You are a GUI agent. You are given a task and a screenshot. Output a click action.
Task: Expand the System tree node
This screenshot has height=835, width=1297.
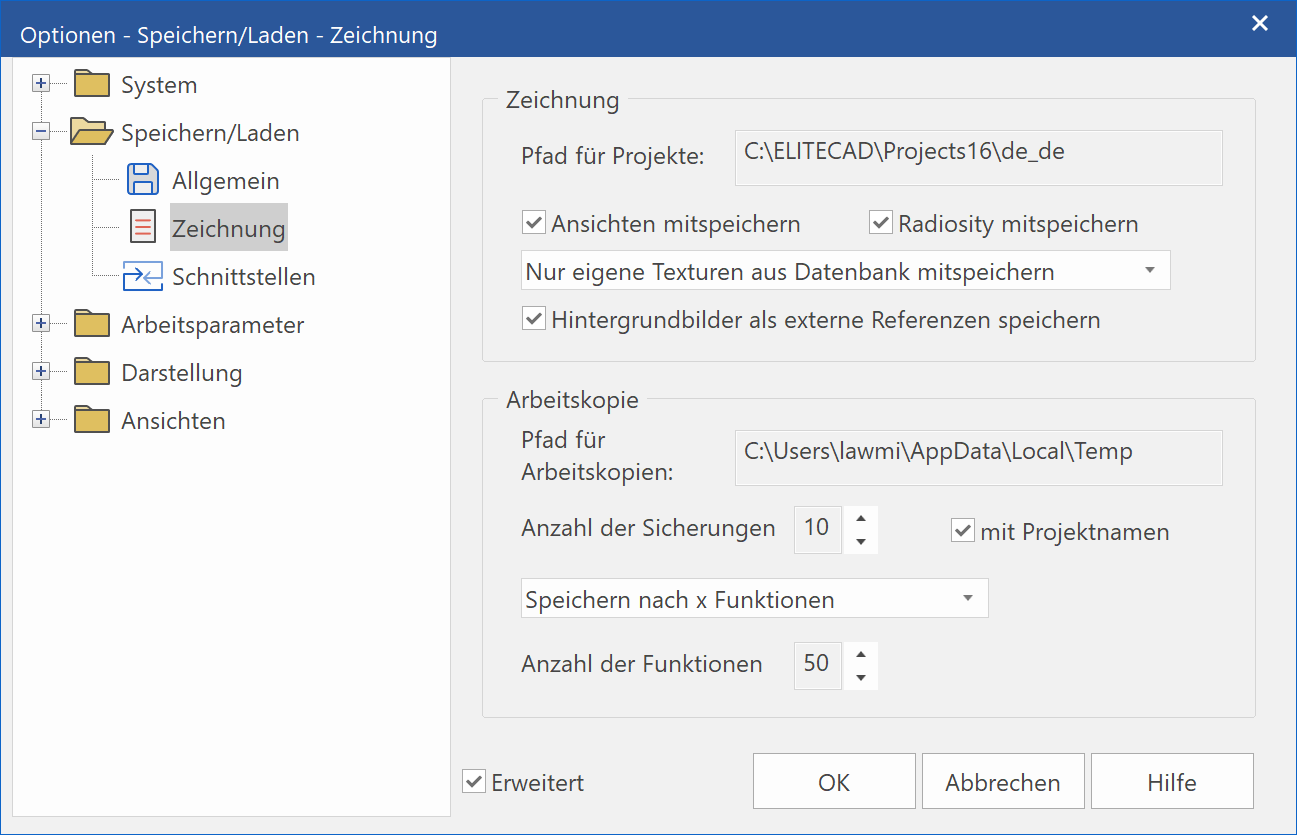[41, 84]
